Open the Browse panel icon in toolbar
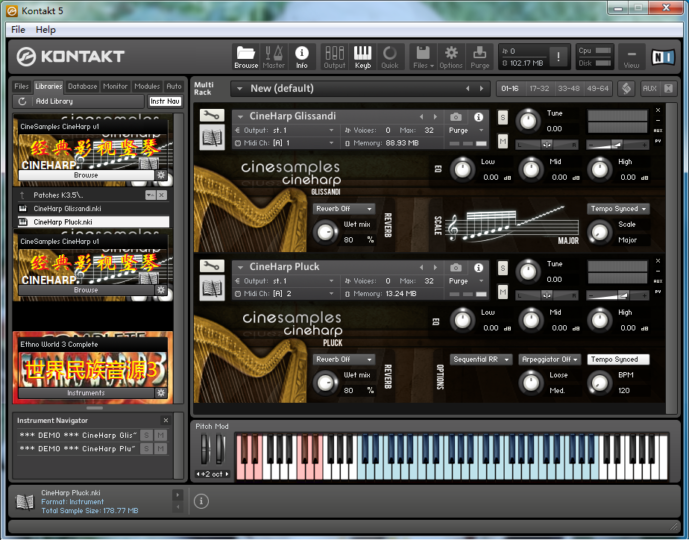Image resolution: width=689 pixels, height=540 pixels. tap(246, 53)
